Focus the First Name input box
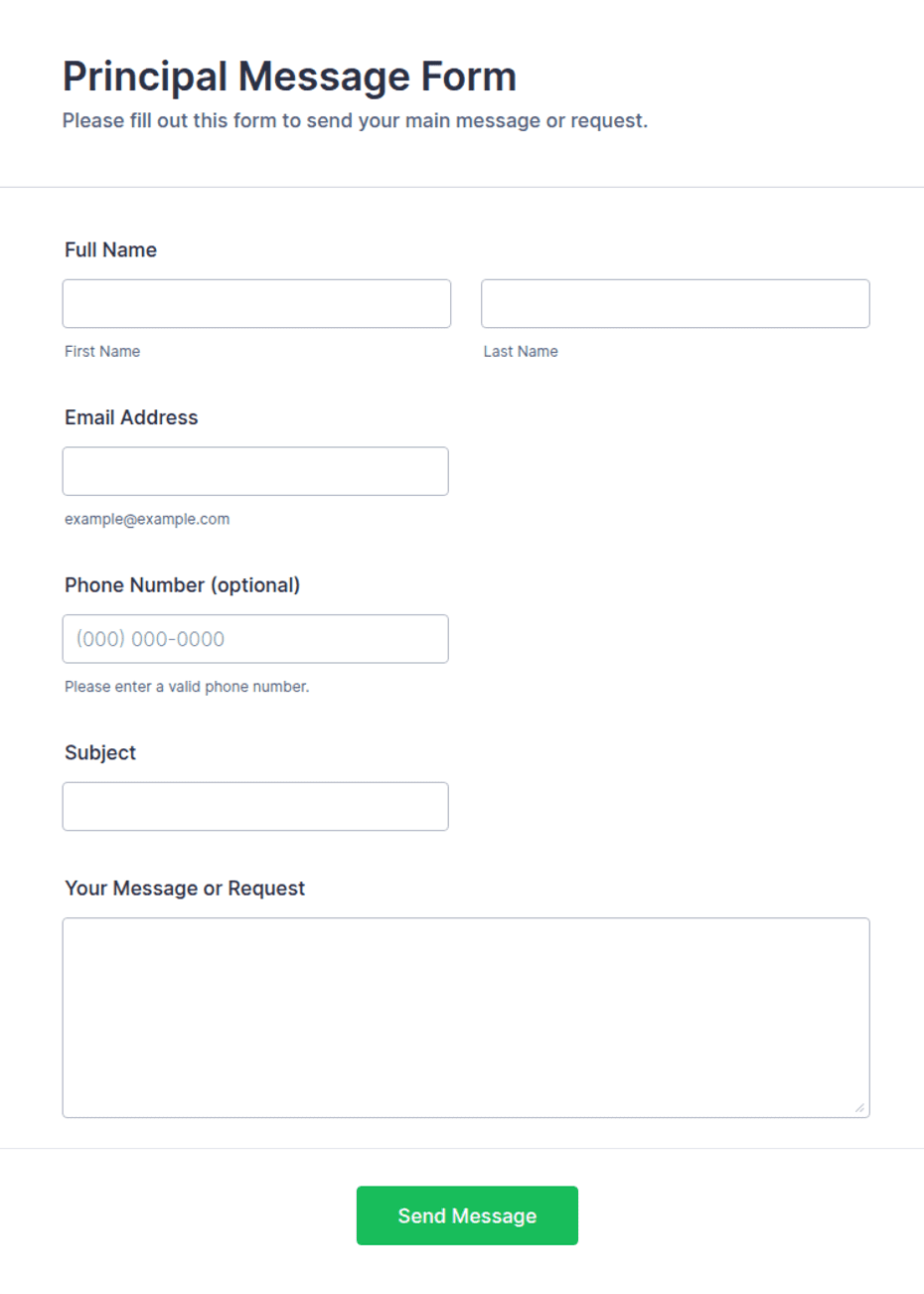Image resolution: width=924 pixels, height=1294 pixels. pyautogui.click(x=256, y=303)
